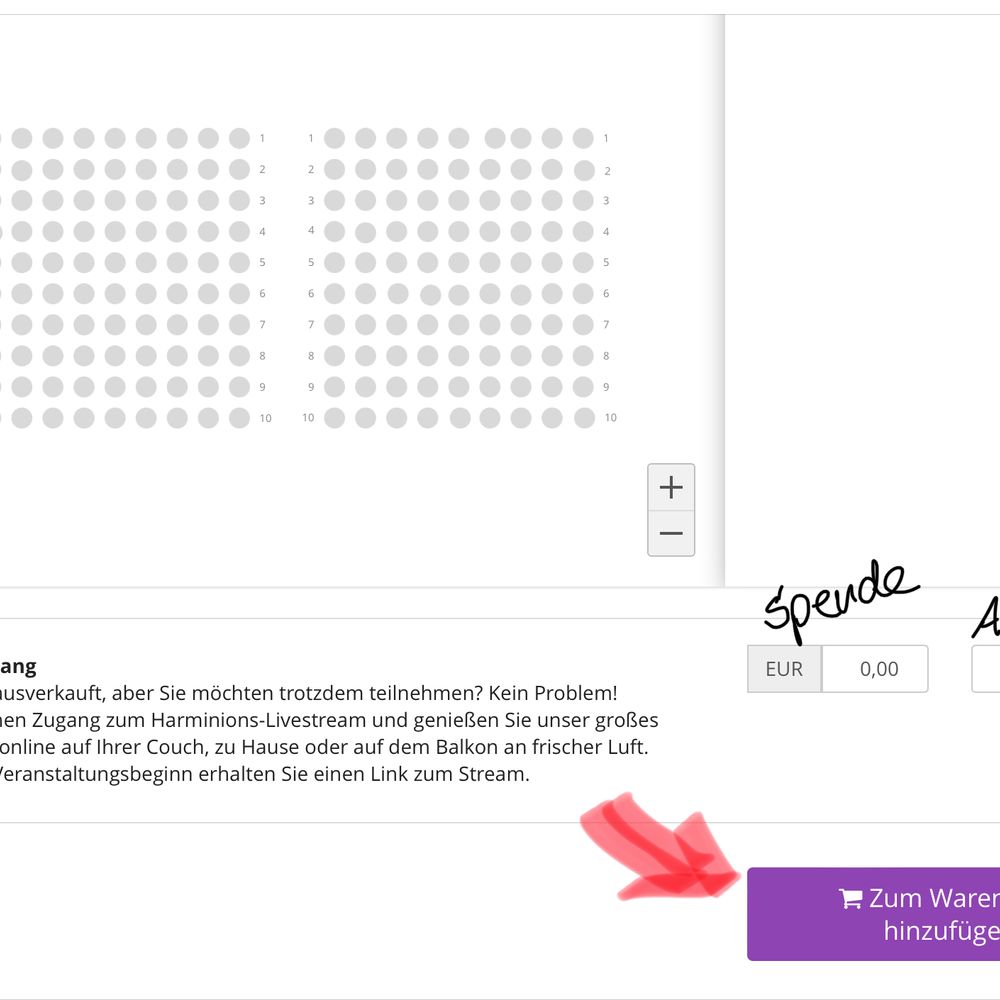Select first seat in right block row 1
Screen dimensions: 1000x1000
pos(334,138)
